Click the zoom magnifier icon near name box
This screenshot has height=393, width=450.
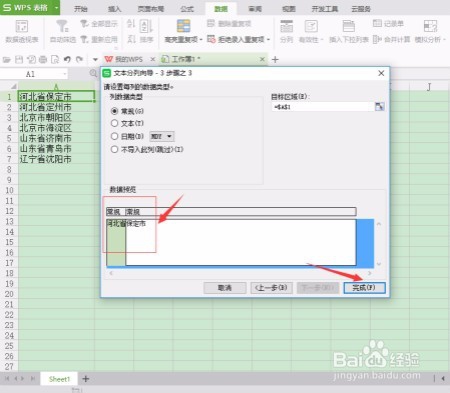click(93, 73)
